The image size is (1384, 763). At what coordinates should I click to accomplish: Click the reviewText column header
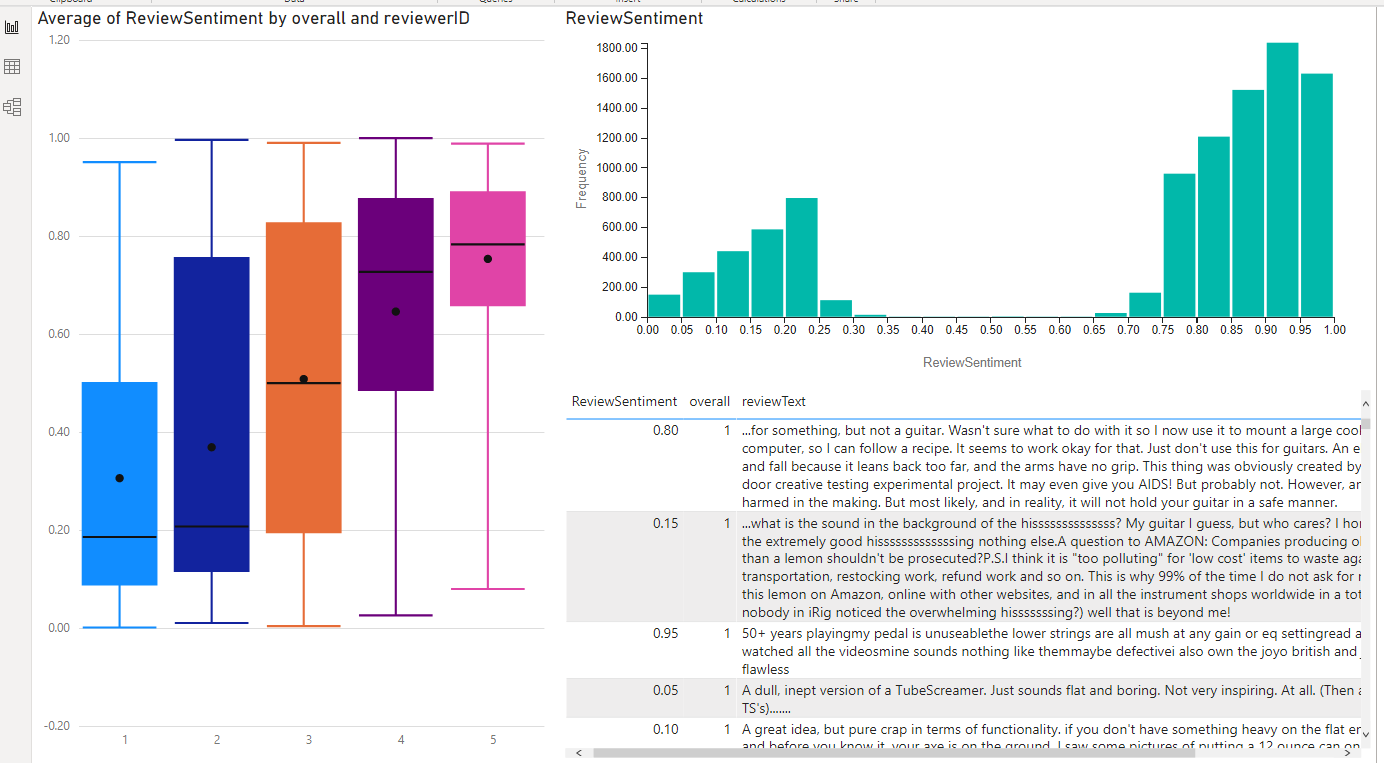coord(773,402)
